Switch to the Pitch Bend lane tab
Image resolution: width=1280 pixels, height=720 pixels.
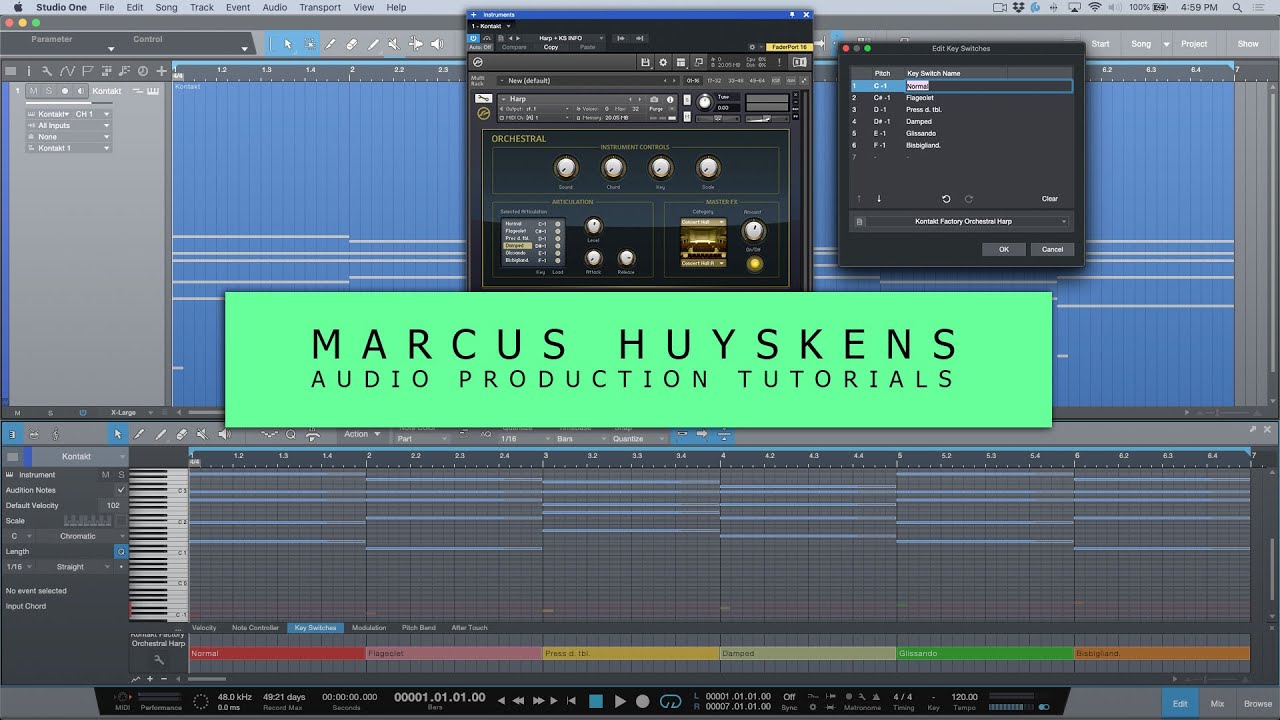419,628
